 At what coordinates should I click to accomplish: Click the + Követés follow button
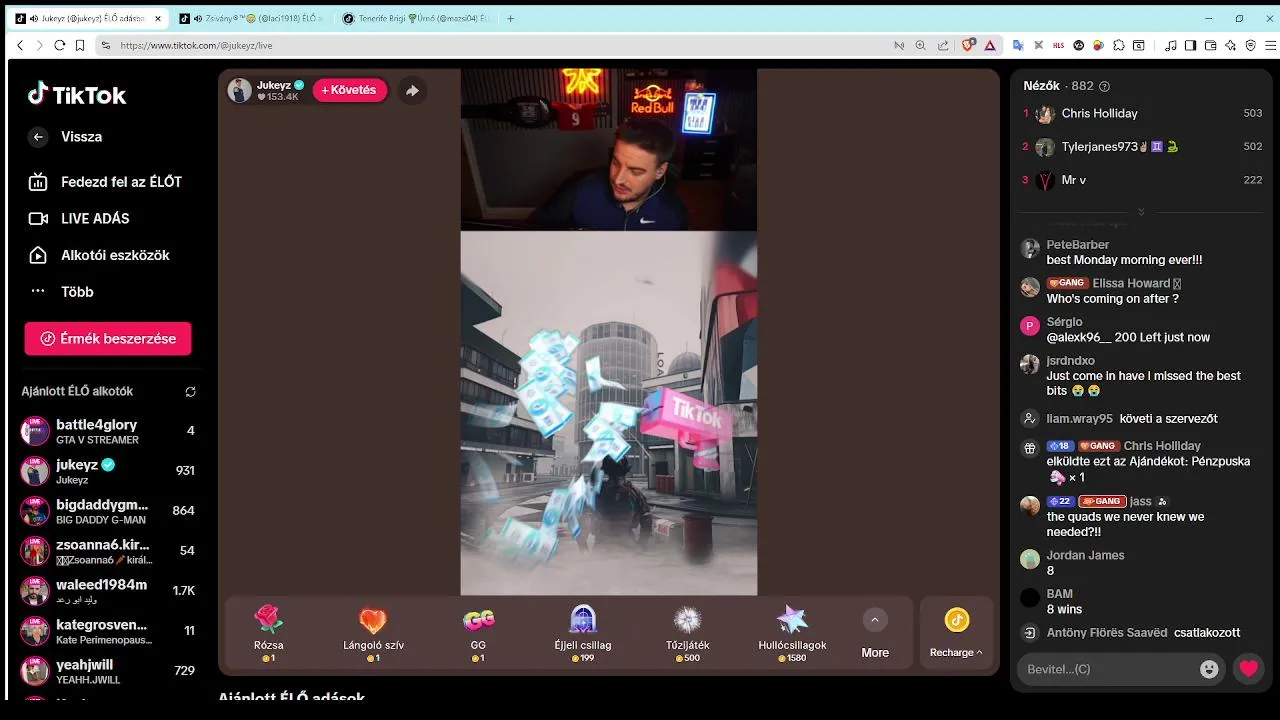(x=350, y=90)
